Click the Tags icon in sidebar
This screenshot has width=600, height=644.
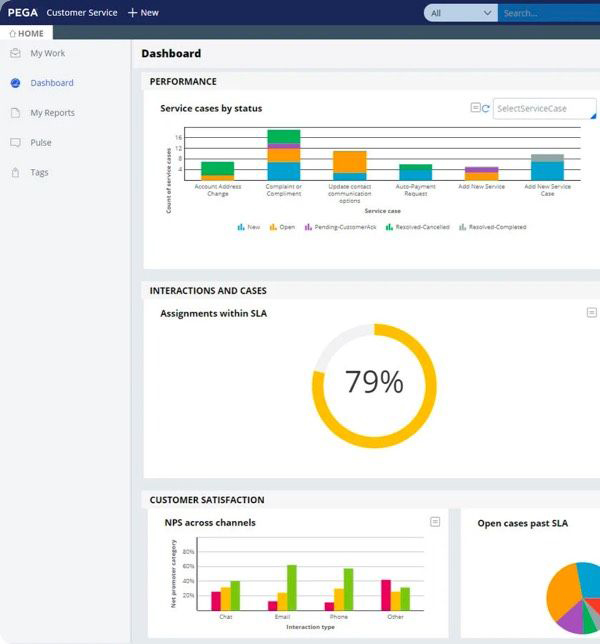click(x=15, y=173)
